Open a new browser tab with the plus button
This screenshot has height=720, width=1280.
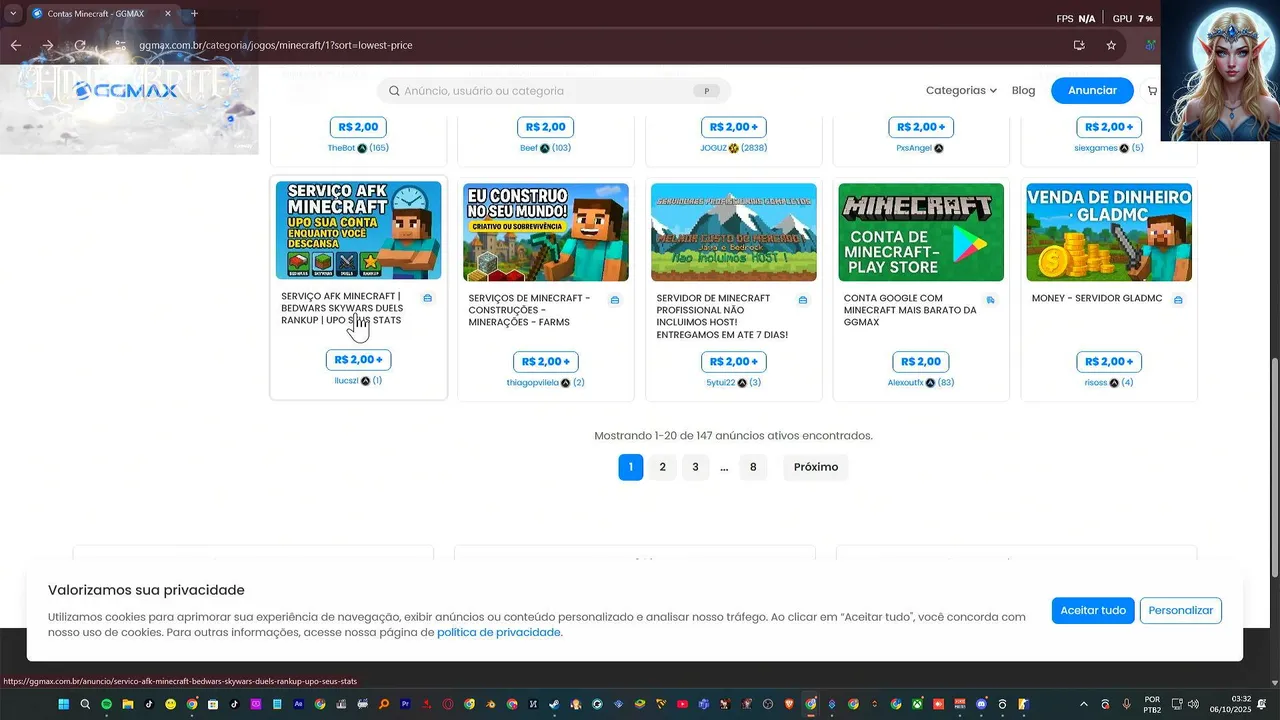click(194, 14)
